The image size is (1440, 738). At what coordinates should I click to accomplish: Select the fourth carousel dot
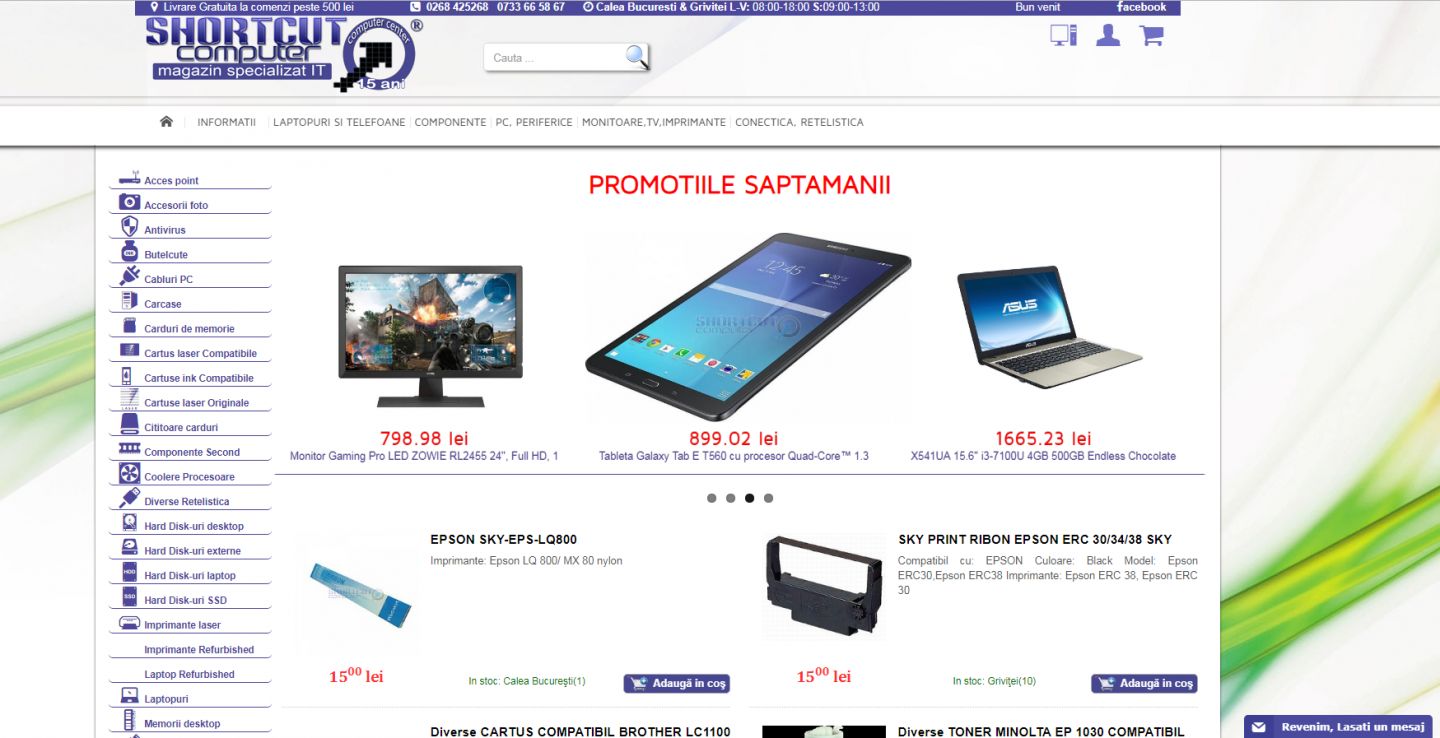(768, 498)
